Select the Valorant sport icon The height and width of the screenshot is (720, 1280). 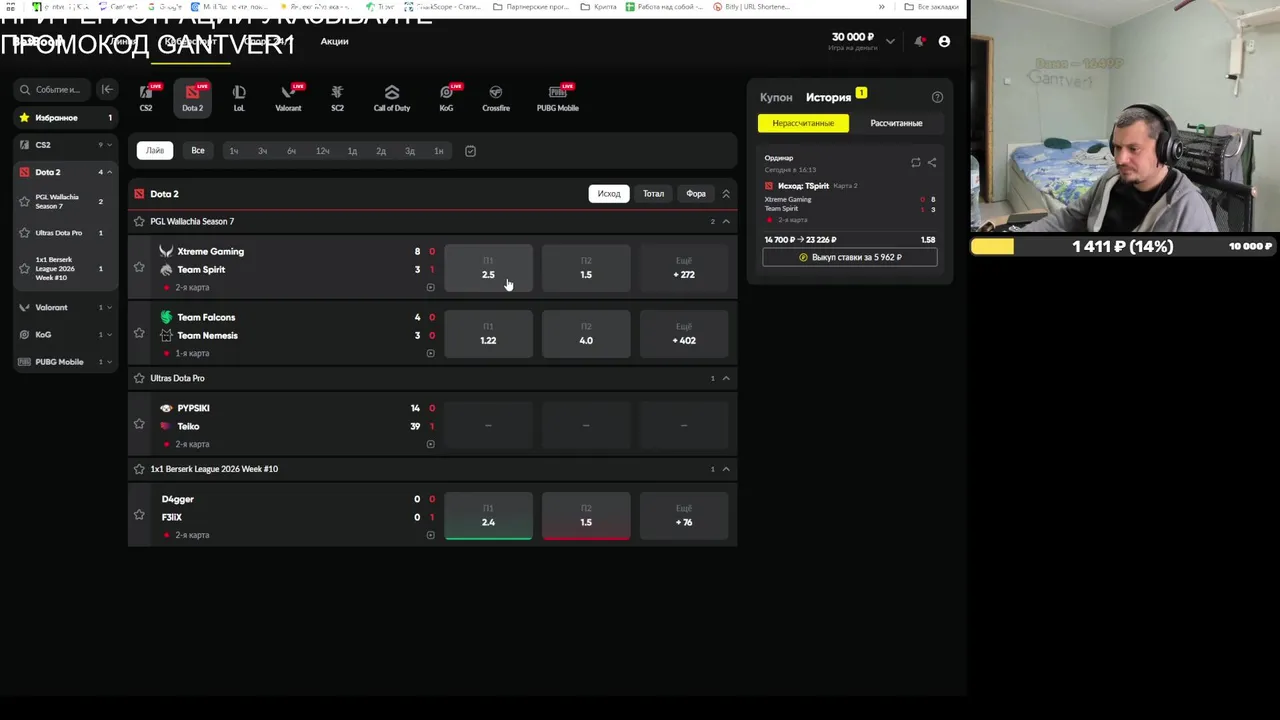[288, 97]
